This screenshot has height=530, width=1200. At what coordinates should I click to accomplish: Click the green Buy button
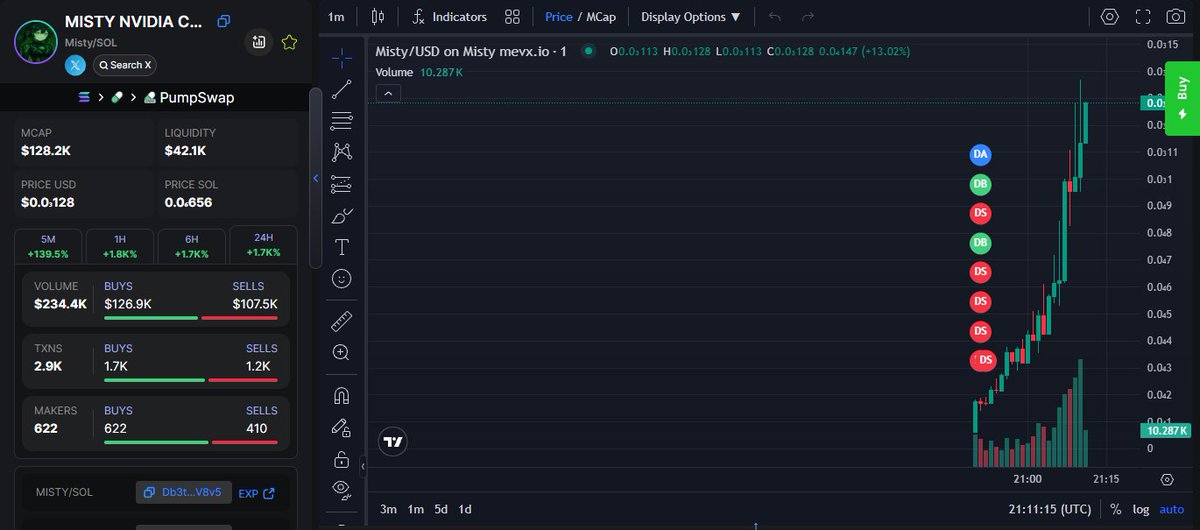[1182, 98]
